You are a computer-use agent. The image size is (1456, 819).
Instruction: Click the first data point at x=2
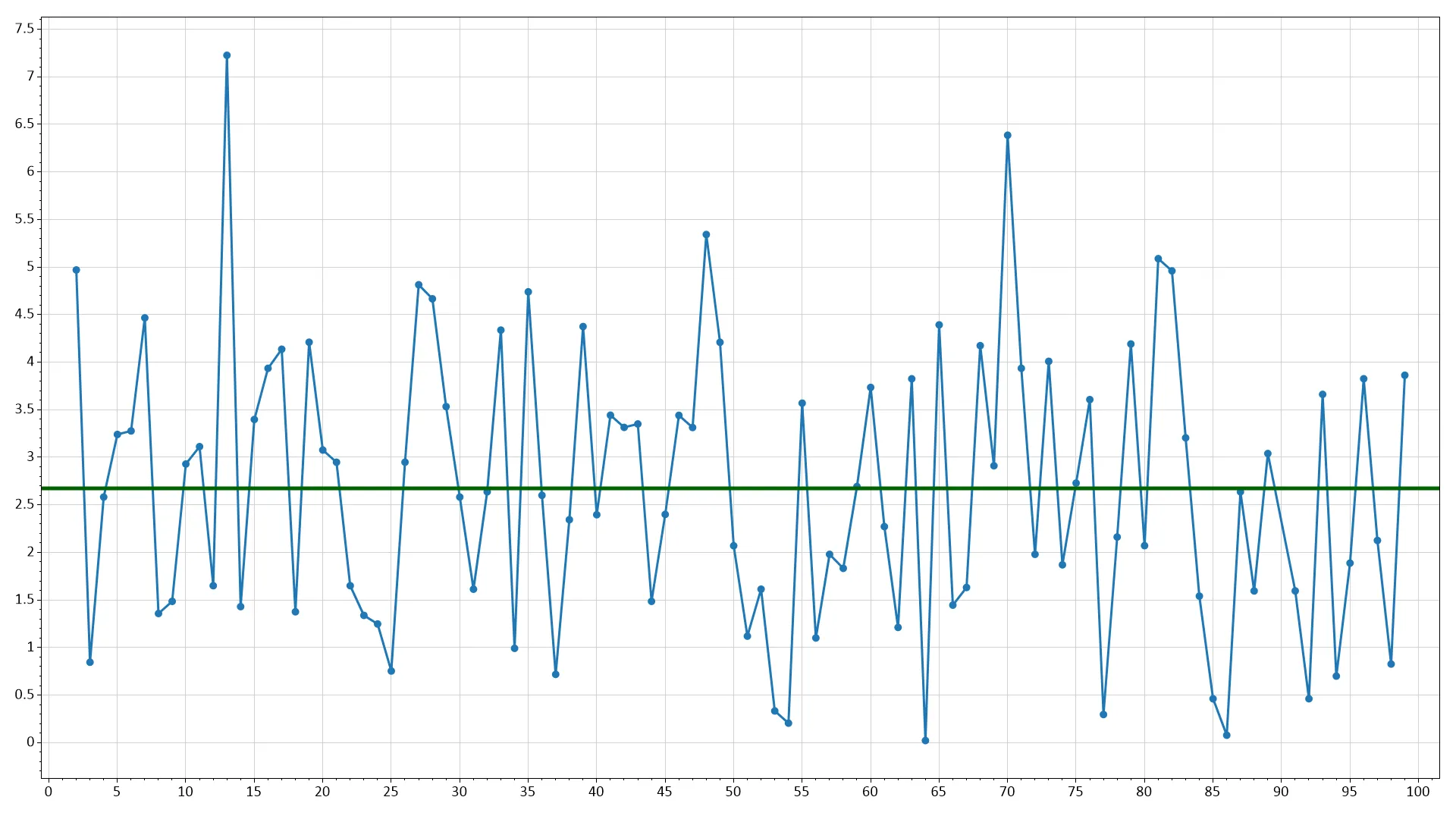pyautogui.click(x=76, y=270)
